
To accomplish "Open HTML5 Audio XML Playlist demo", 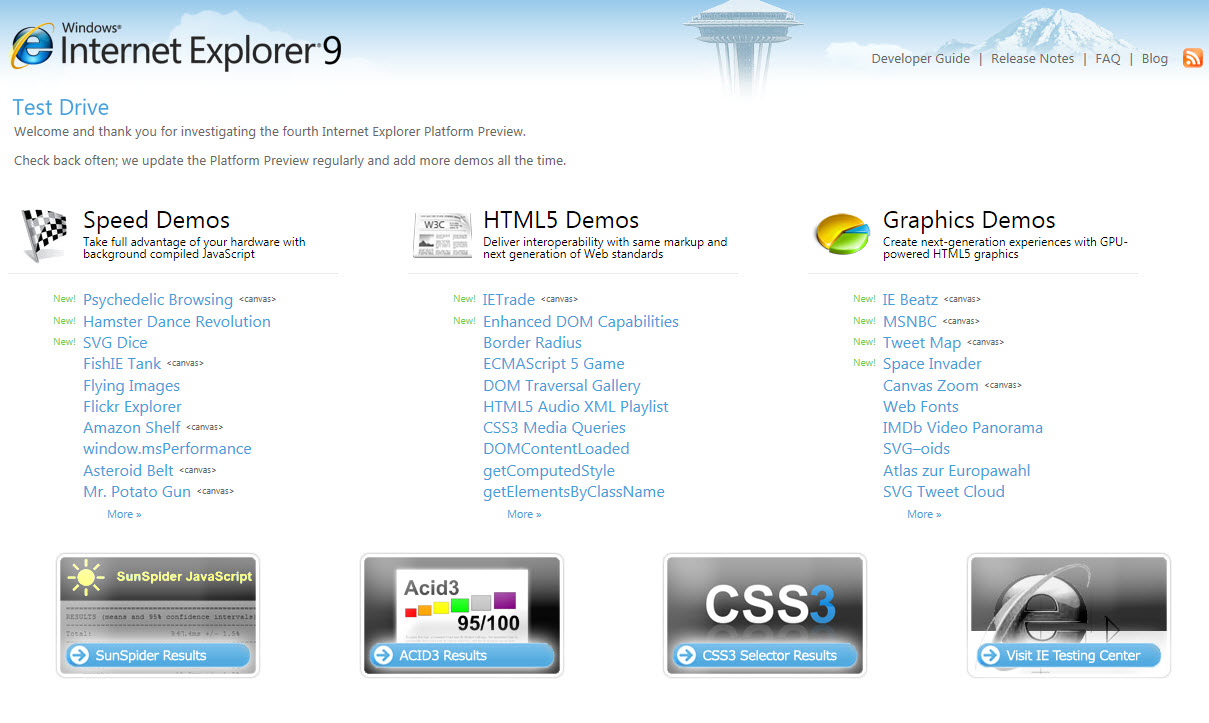I will 576,406.
